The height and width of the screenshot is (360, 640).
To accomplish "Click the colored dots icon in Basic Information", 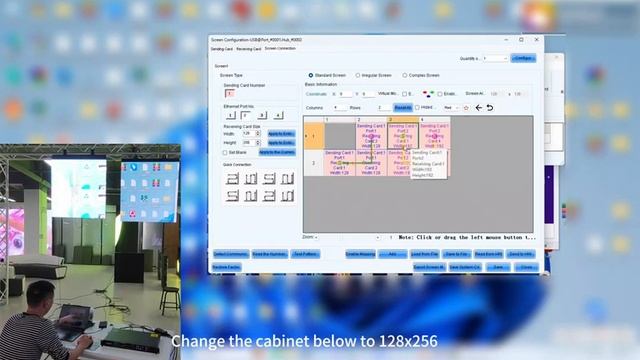I will (428, 94).
